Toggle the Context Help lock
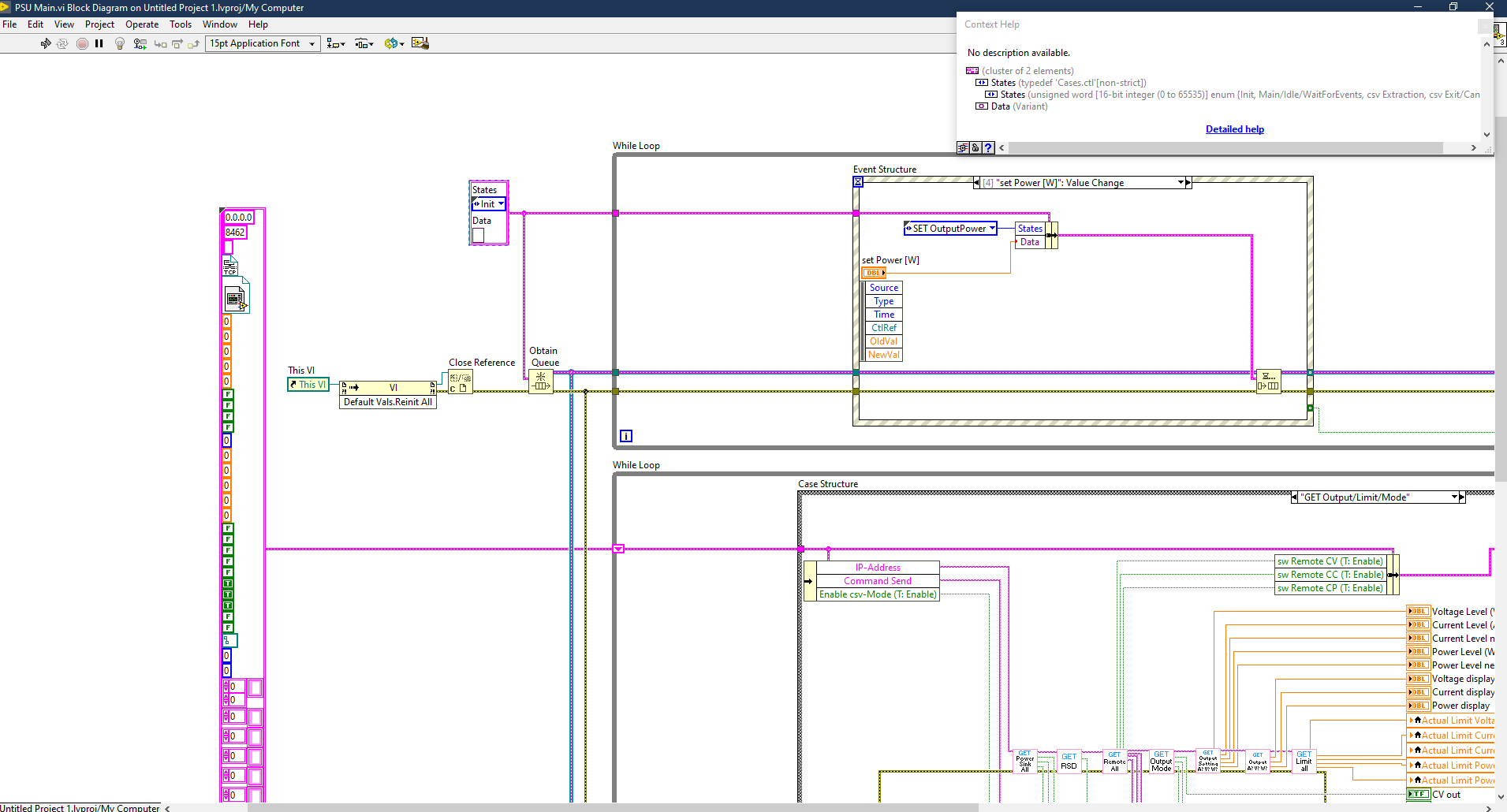1507x812 pixels. (975, 147)
